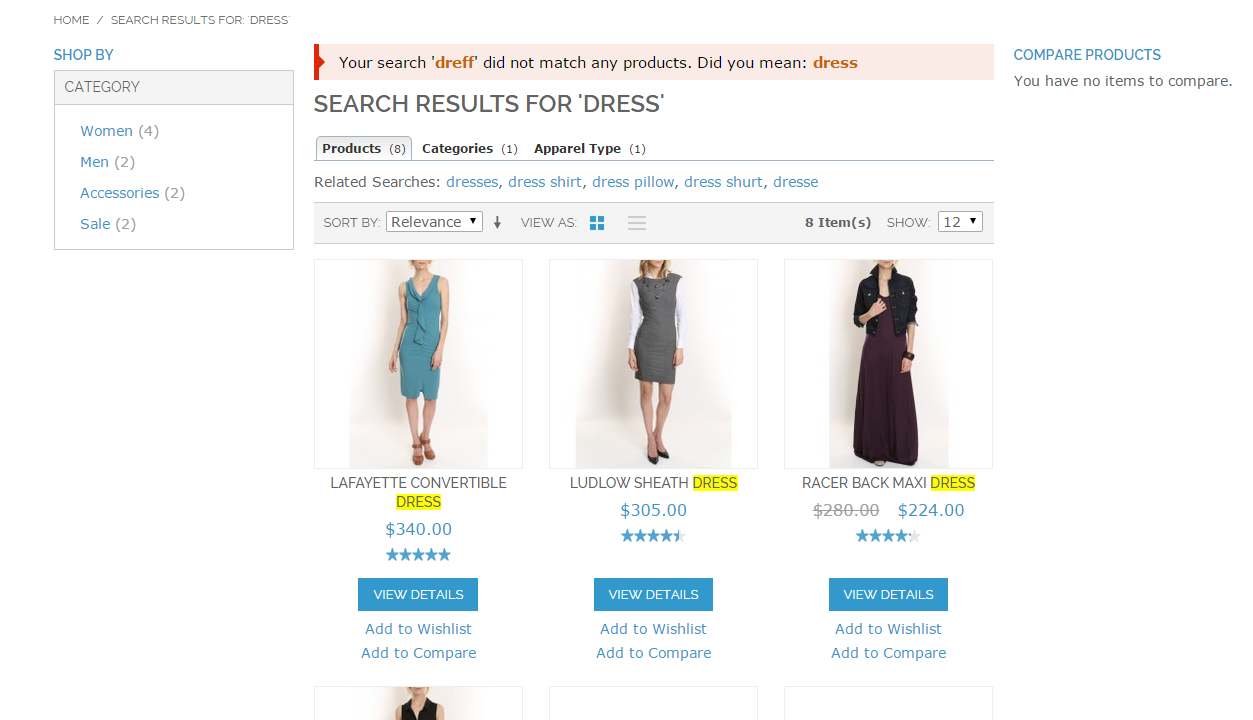Add Ludlow Sheath Dress to Compare
The width and height of the screenshot is (1253, 720).
(653, 653)
